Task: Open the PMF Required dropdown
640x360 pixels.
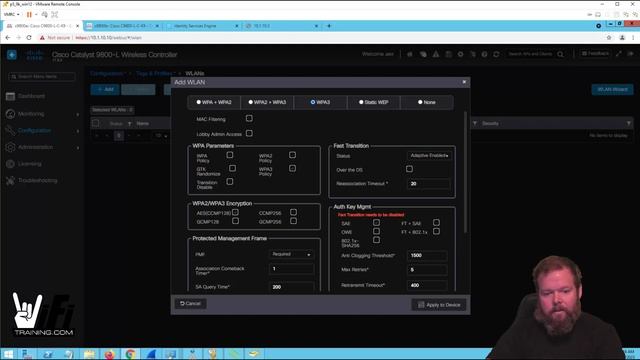Action: 291,254
